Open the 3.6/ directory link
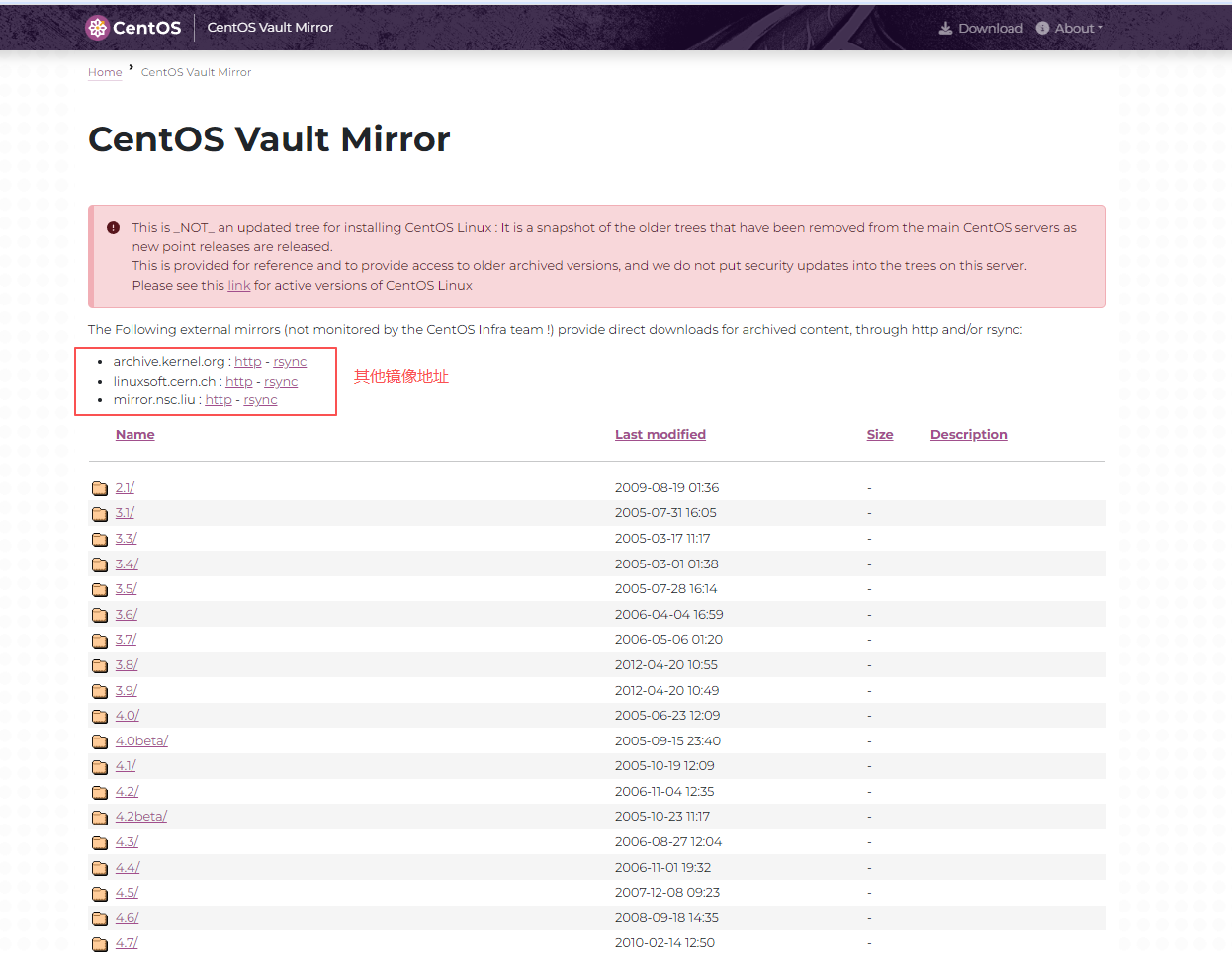The width and height of the screenshot is (1232, 955). [x=127, y=615]
